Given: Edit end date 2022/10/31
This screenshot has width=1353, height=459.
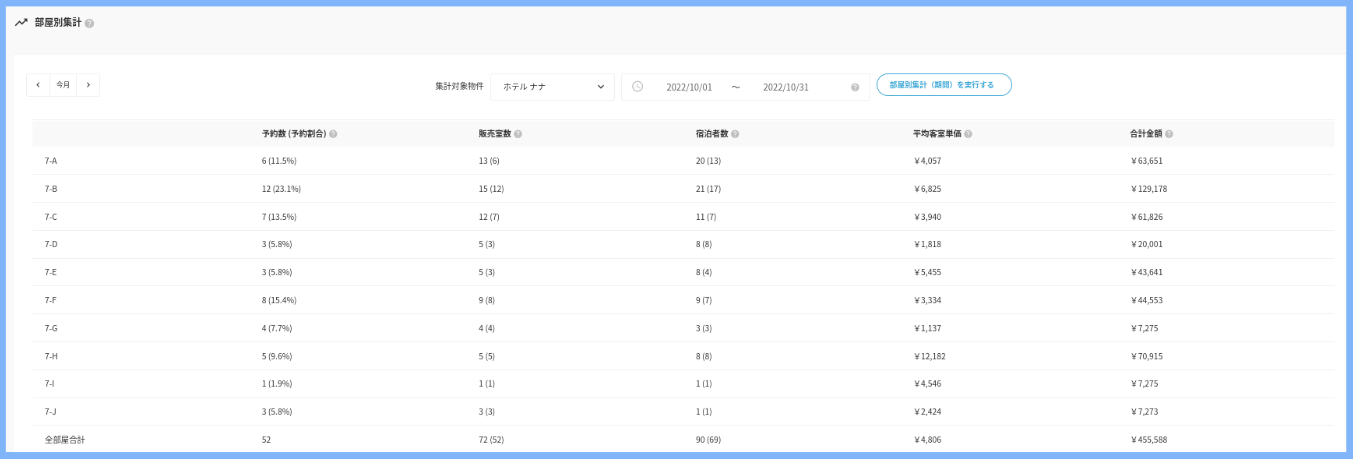Looking at the screenshot, I should tap(785, 87).
